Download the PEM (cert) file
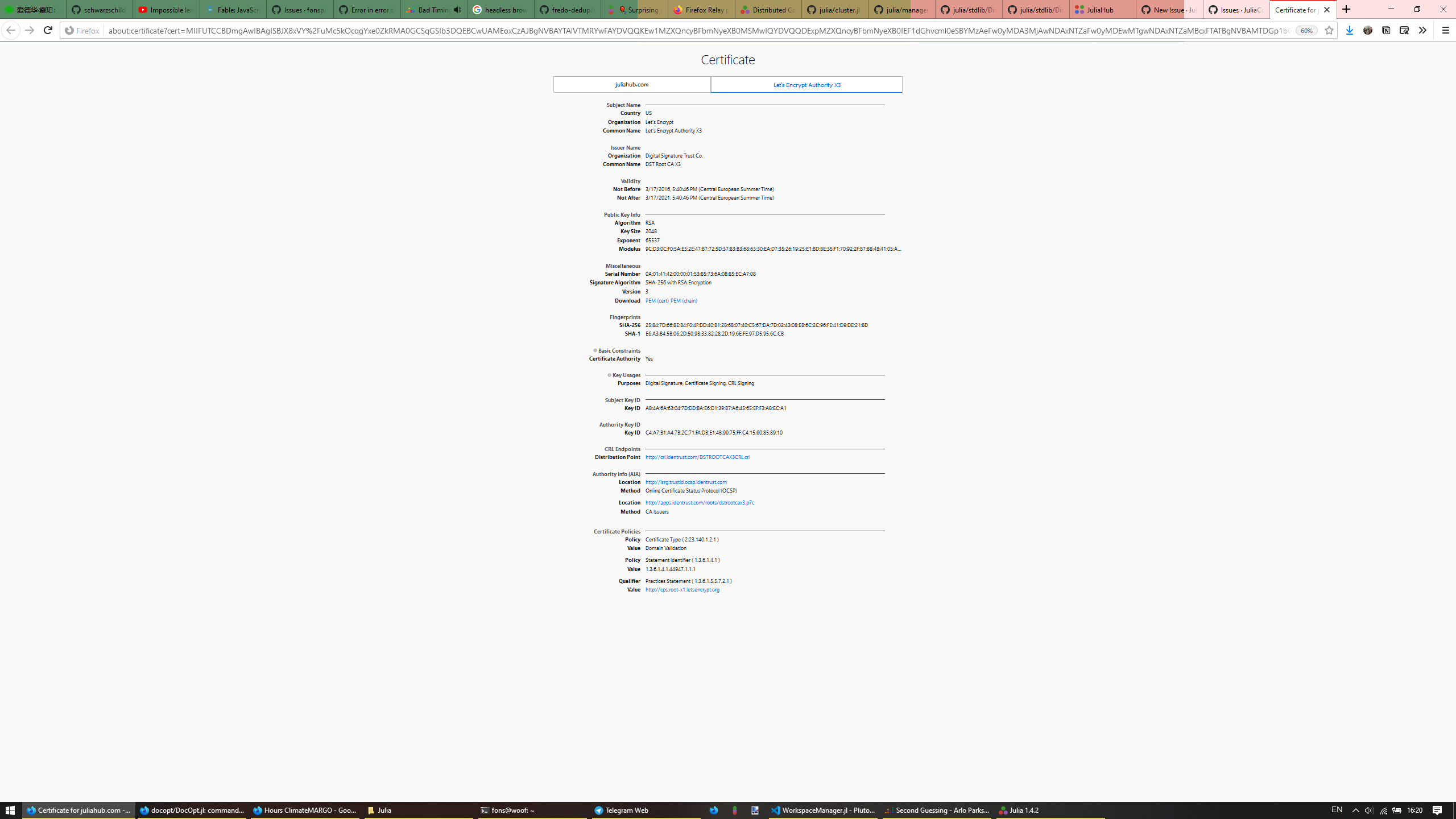 [656, 301]
